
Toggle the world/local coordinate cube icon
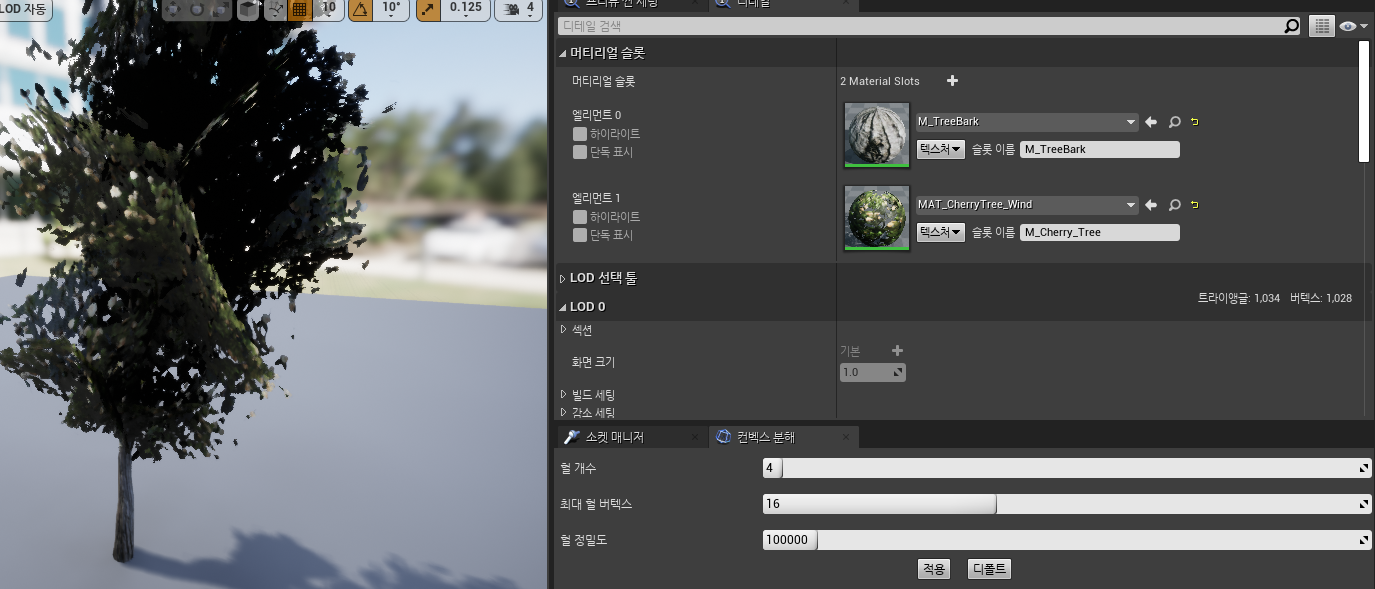tap(248, 9)
